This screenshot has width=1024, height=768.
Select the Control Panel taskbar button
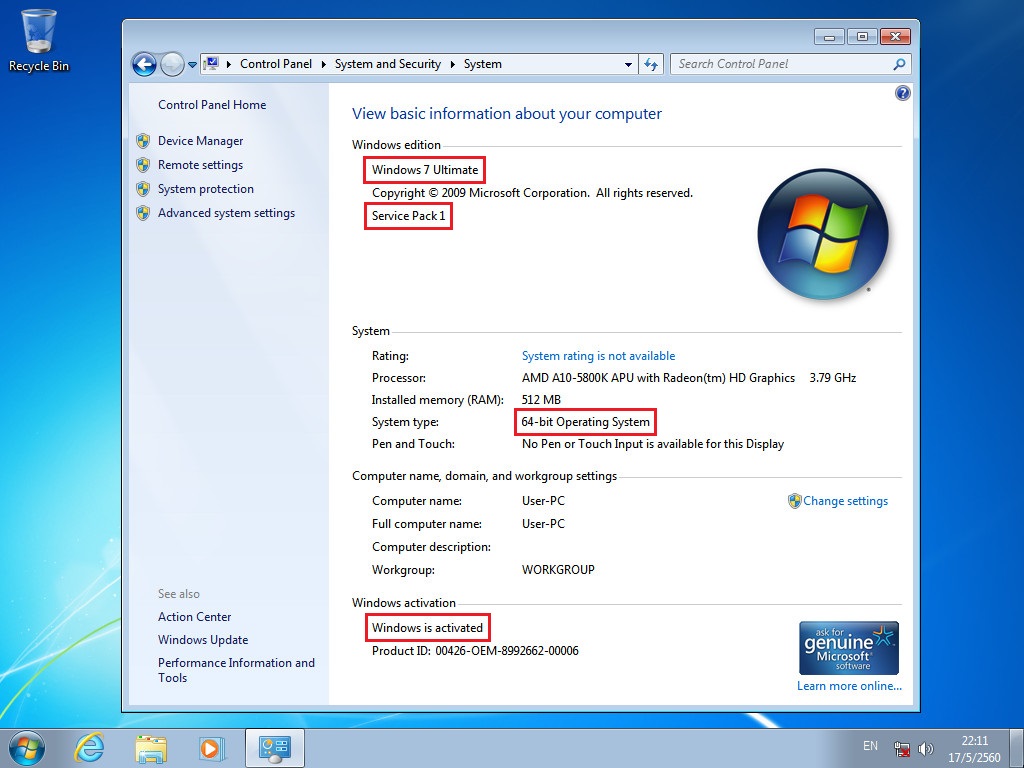[x=275, y=748]
